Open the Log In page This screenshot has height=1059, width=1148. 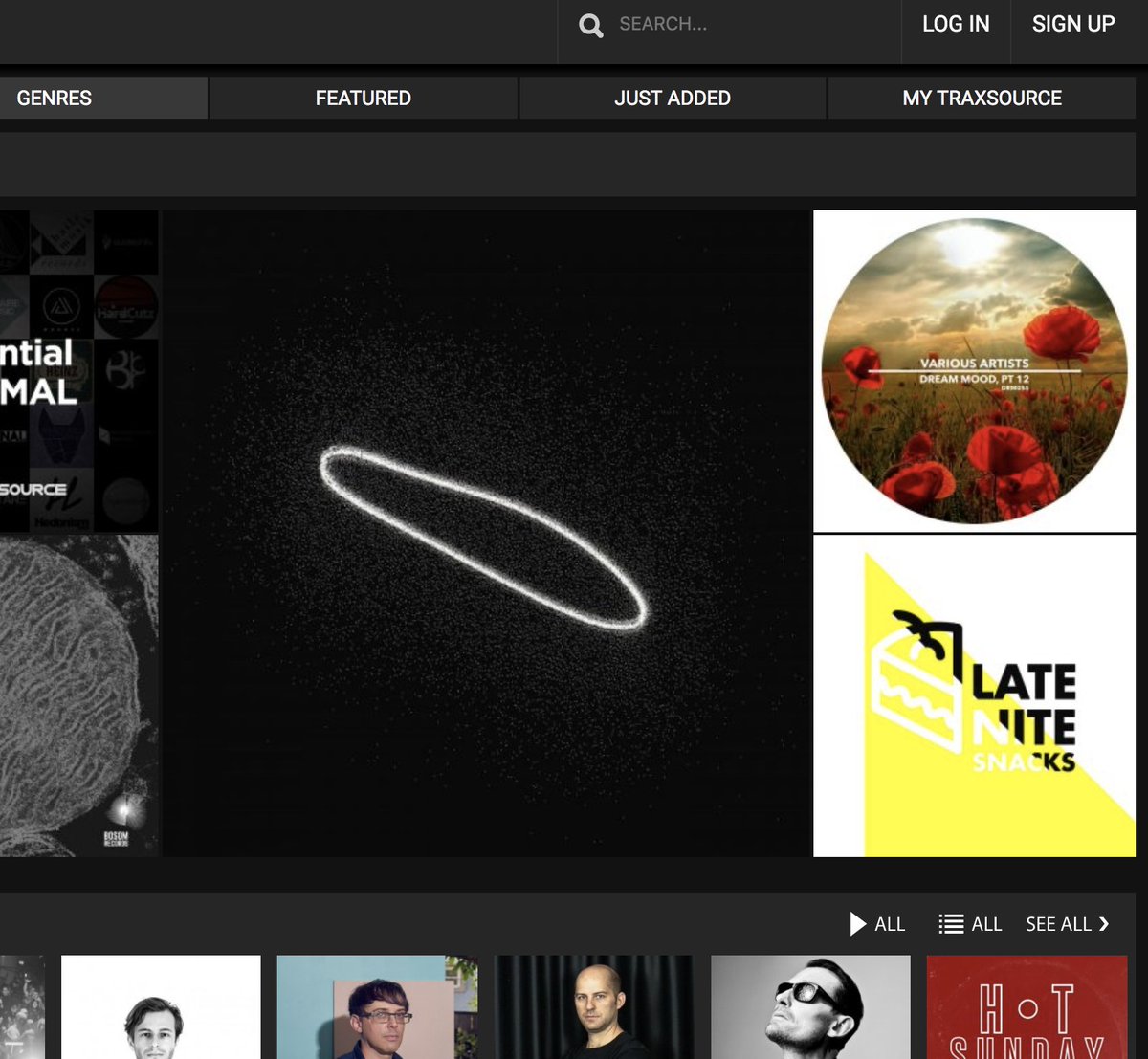956,24
